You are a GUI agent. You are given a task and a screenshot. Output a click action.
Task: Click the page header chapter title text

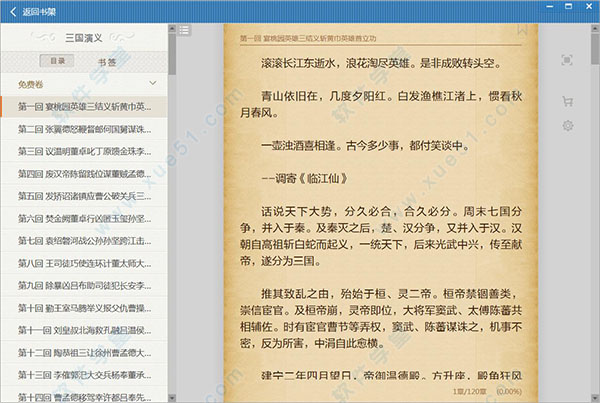pyautogui.click(x=308, y=38)
